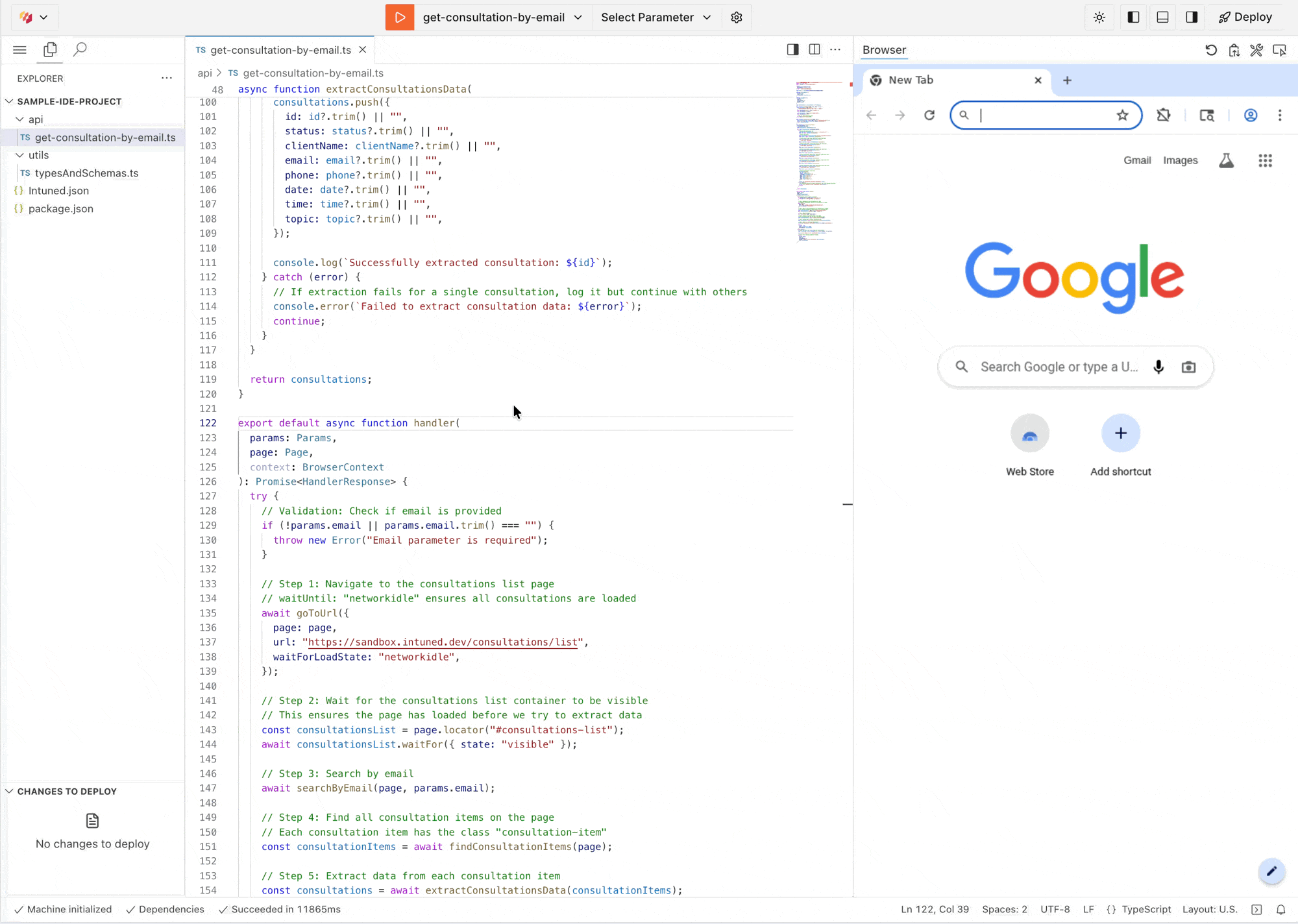Open the get-consultation-by-email dropdown
Viewport: 1298px width, 924px height.
(x=579, y=18)
